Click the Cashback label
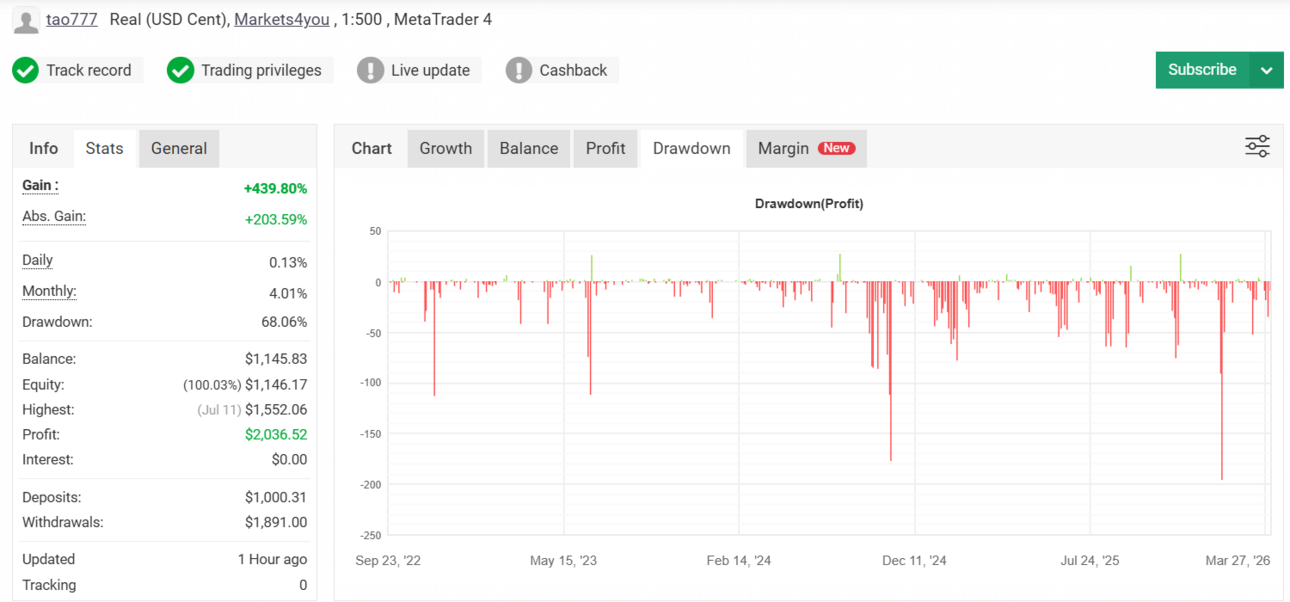This screenshot has height=602, width=1290. tap(573, 70)
